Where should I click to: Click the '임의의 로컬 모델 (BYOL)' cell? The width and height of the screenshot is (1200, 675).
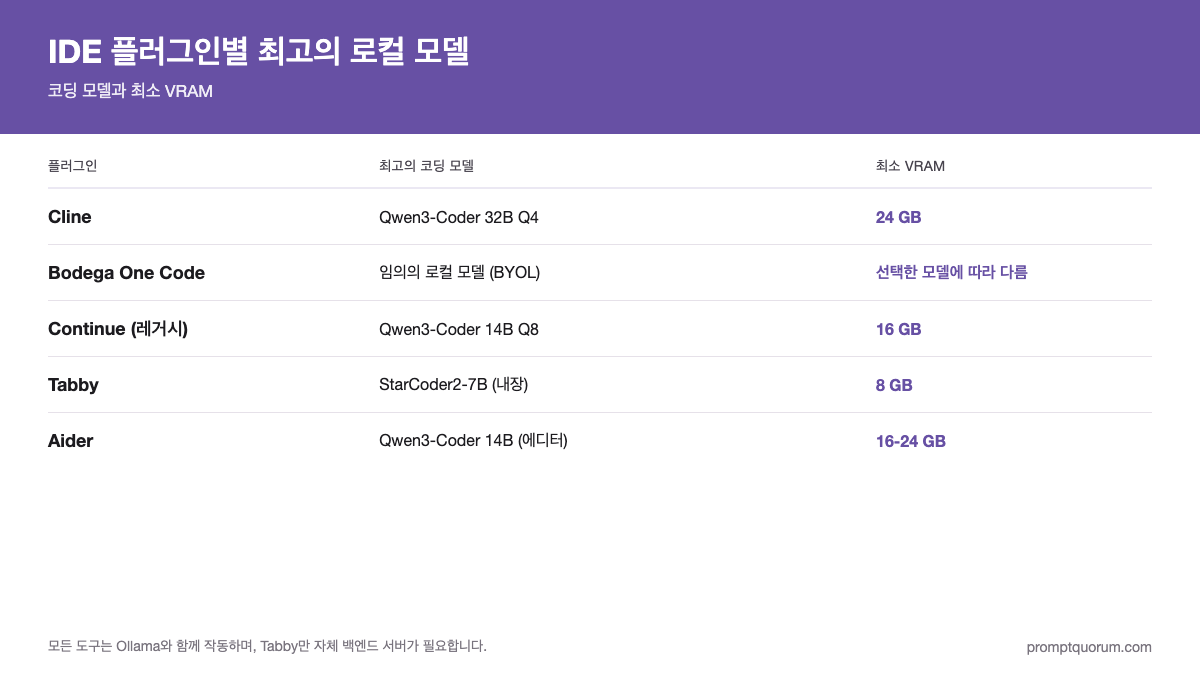(459, 273)
